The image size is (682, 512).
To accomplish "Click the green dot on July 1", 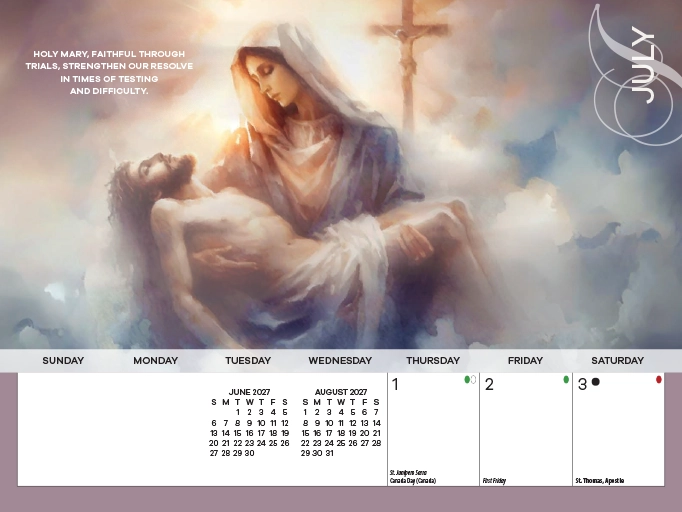I will click(467, 380).
